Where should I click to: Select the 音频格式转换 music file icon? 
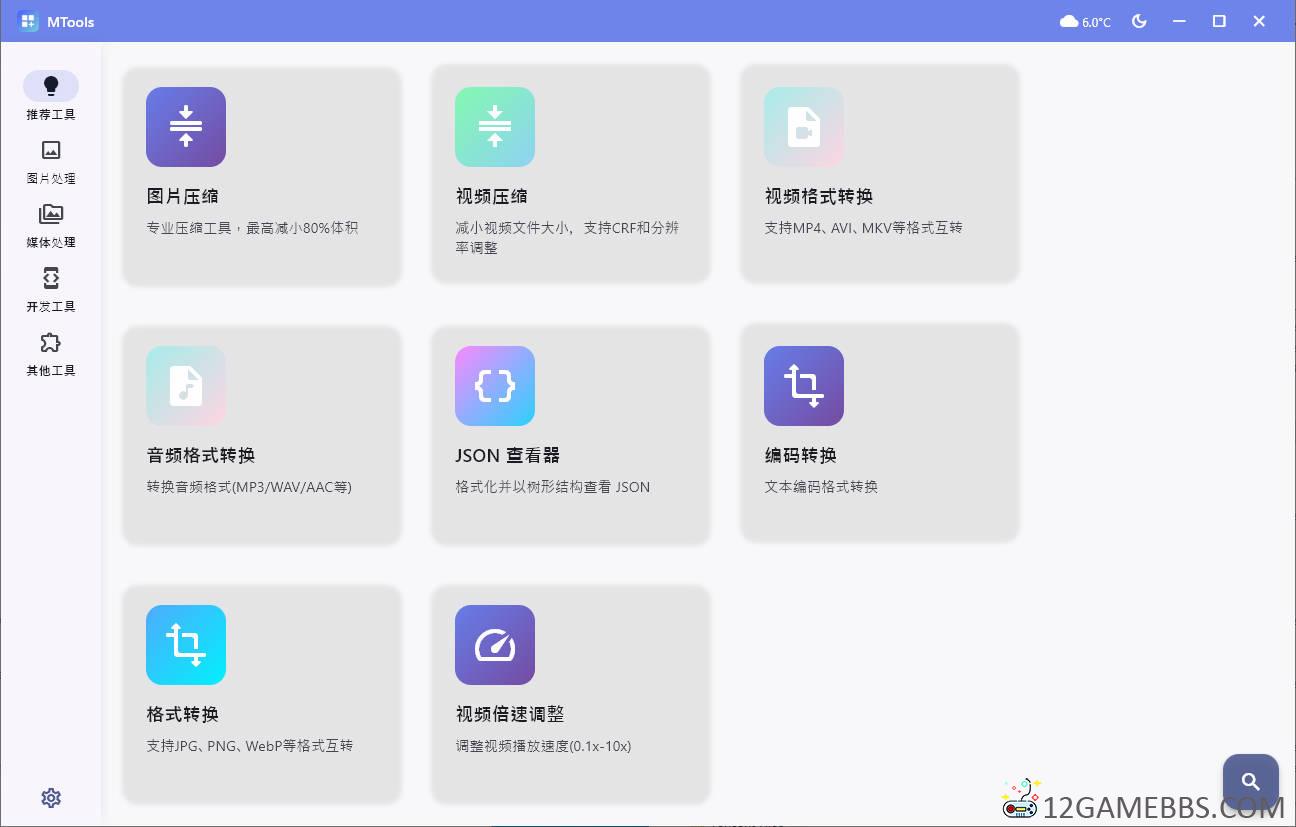(186, 386)
